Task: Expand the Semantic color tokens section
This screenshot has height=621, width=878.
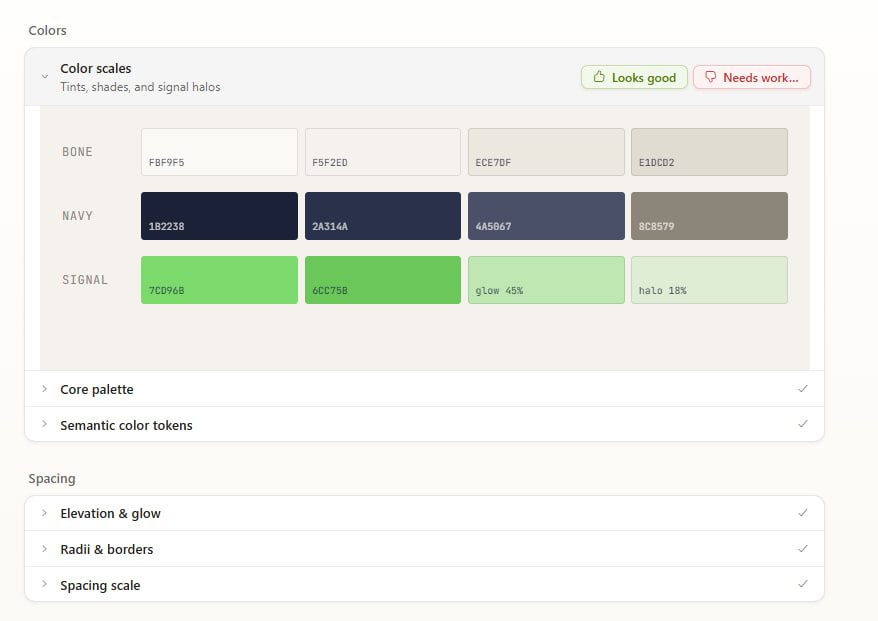Action: click(424, 424)
